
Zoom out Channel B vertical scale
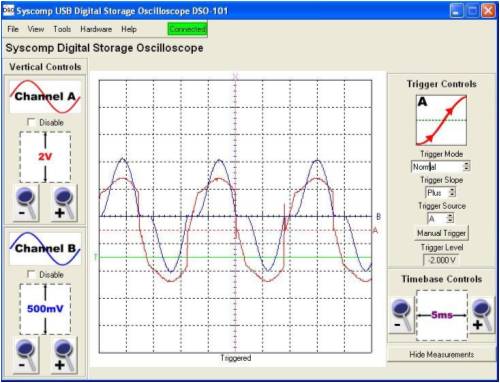point(26,355)
